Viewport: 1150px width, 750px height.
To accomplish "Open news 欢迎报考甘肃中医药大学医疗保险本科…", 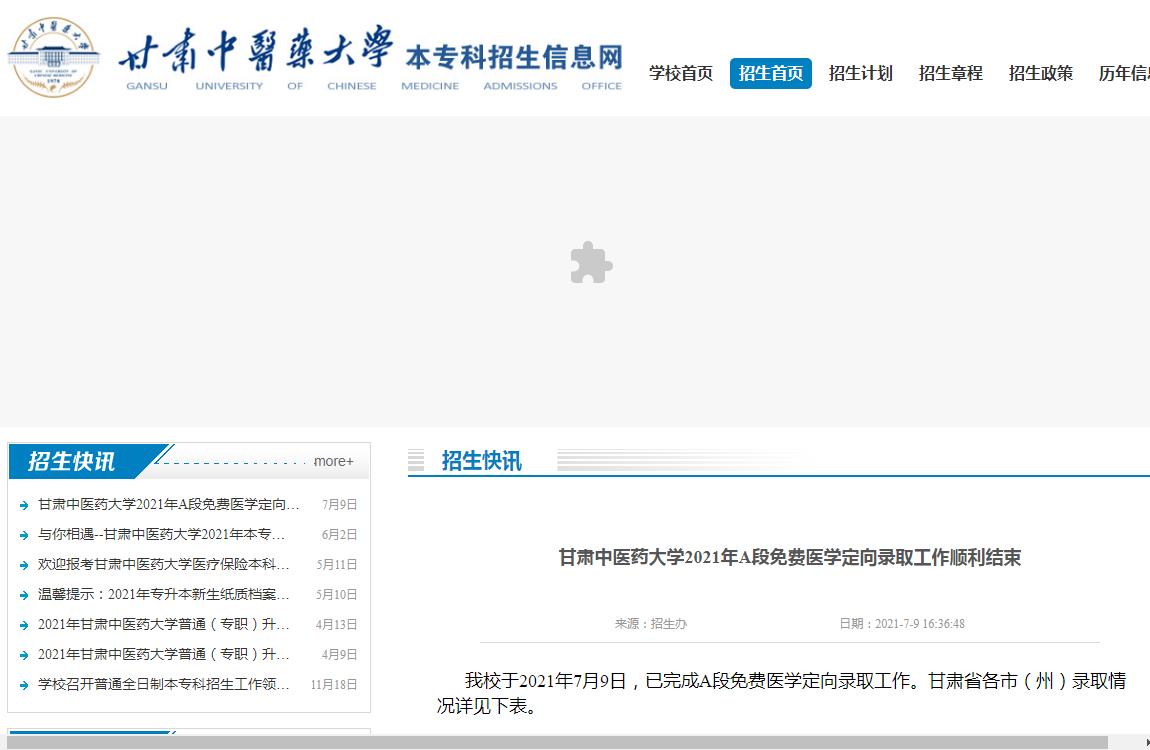I will pos(164,565).
